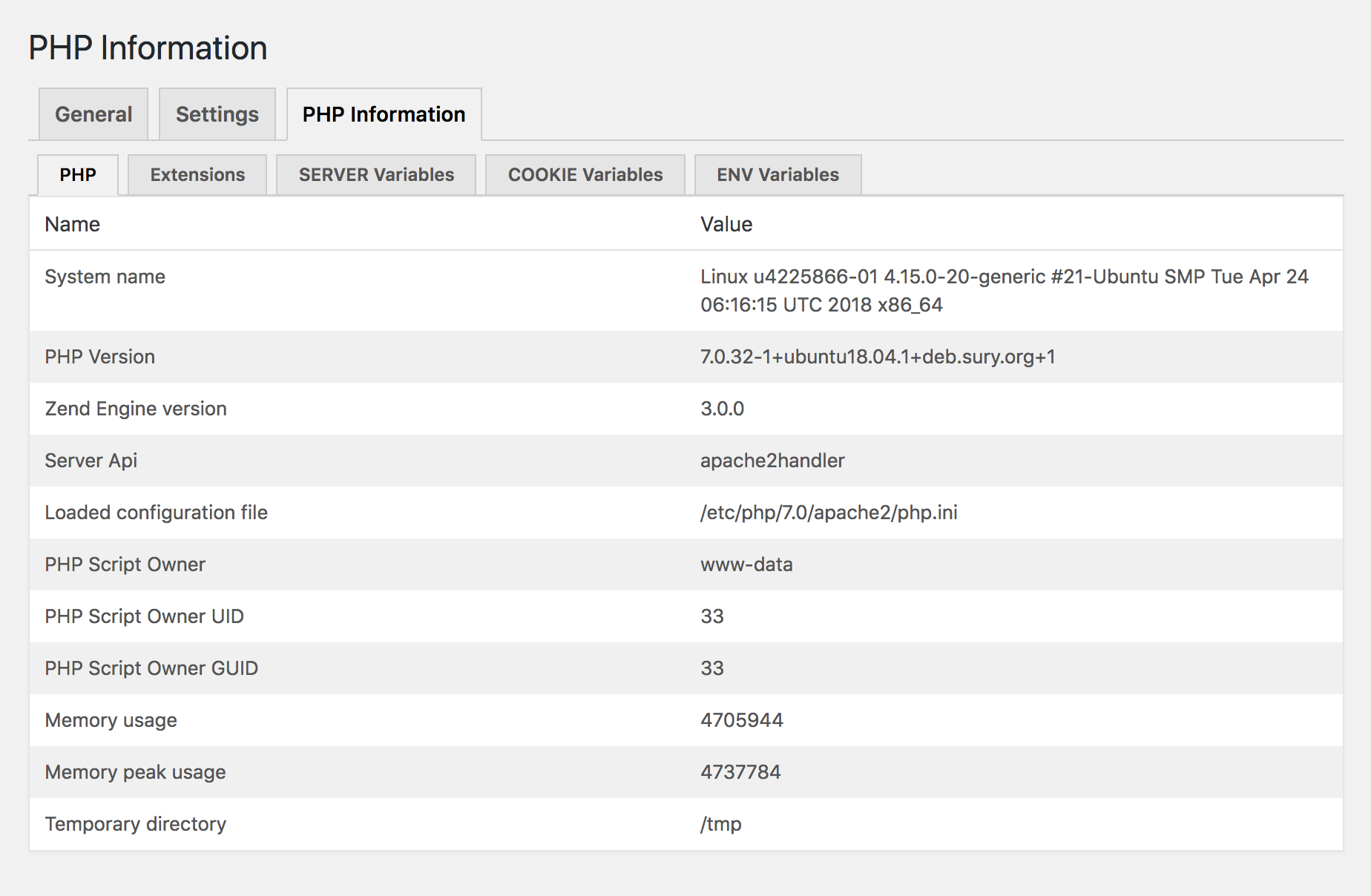This screenshot has width=1371, height=896.
Task: Open the SERVER Variables sub-tab
Action: [375, 174]
